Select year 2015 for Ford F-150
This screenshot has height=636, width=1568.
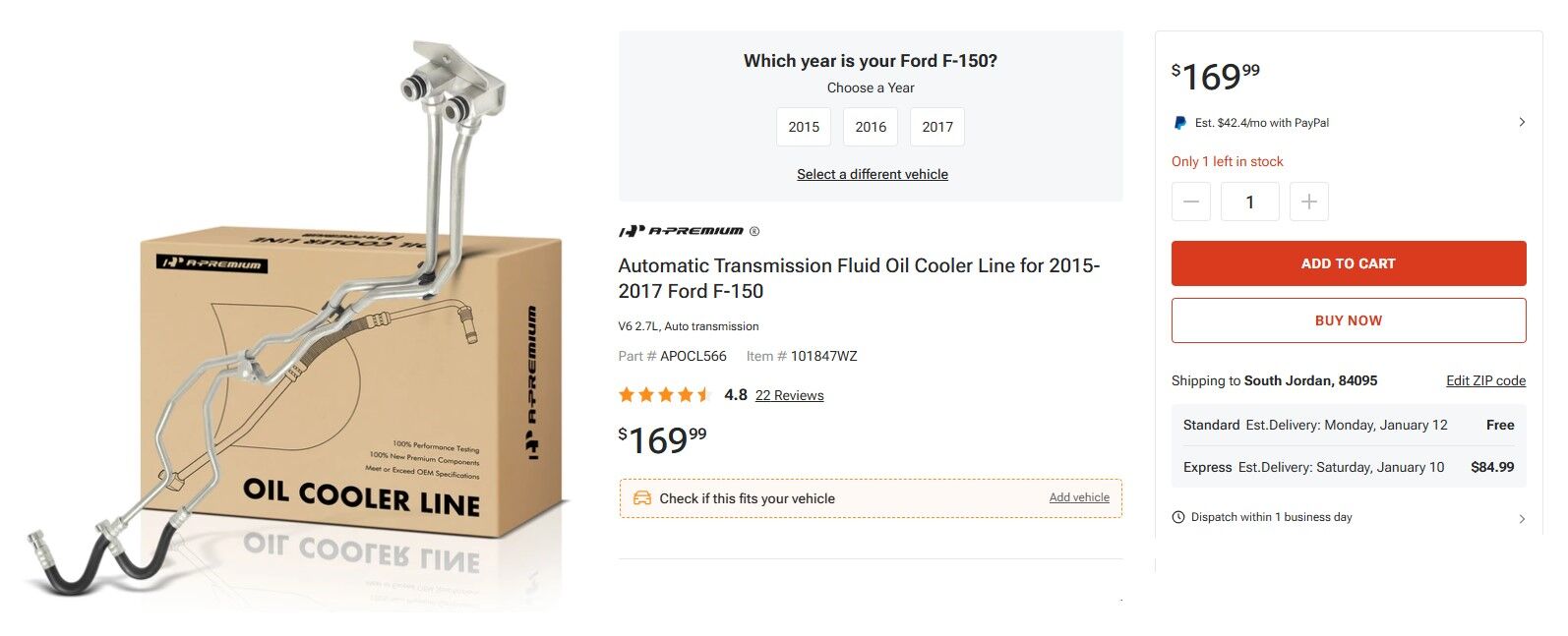click(x=804, y=127)
